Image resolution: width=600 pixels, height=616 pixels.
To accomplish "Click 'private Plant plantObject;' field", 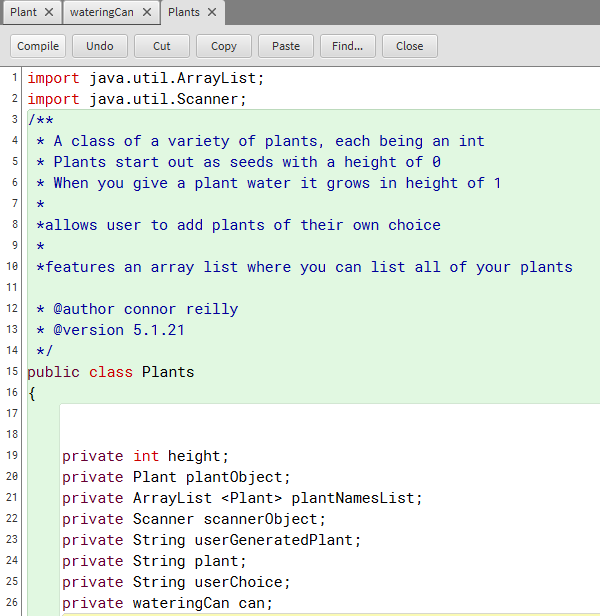I will [x=176, y=477].
